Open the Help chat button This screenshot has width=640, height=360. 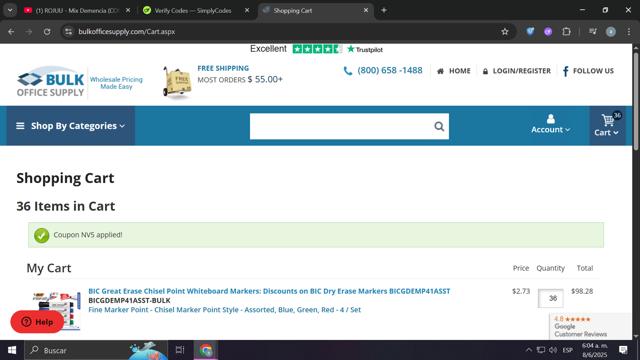pyautogui.click(x=37, y=322)
